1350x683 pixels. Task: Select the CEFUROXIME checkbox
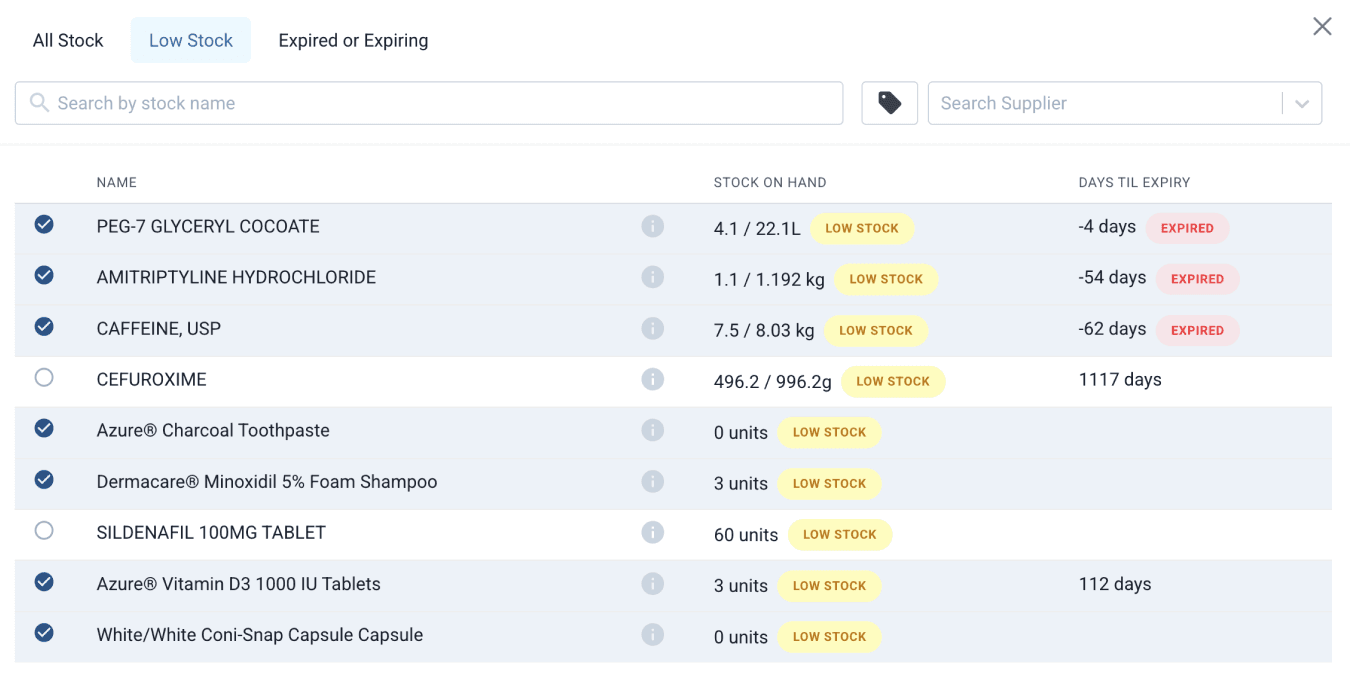tap(44, 378)
